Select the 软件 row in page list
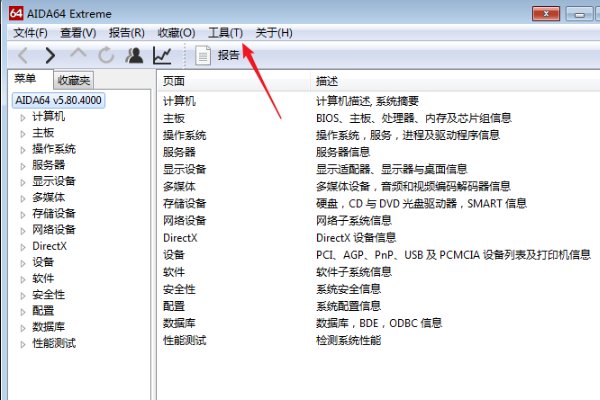The width and height of the screenshot is (600, 400). click(x=379, y=272)
